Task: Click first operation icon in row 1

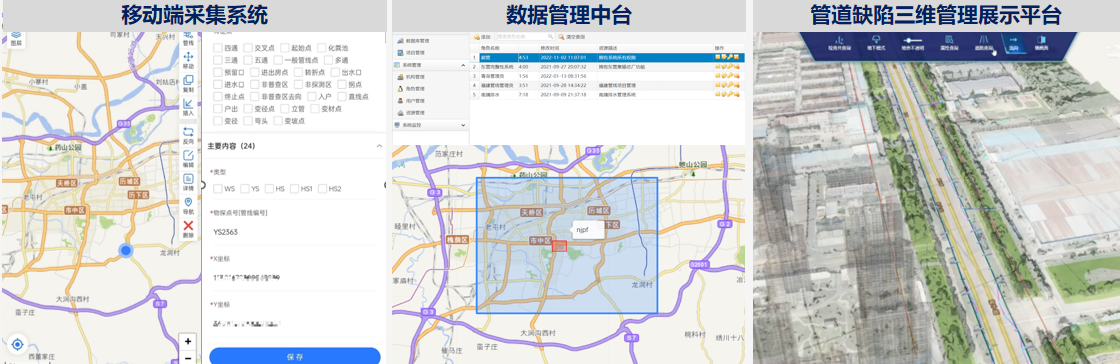Action: pos(718,56)
